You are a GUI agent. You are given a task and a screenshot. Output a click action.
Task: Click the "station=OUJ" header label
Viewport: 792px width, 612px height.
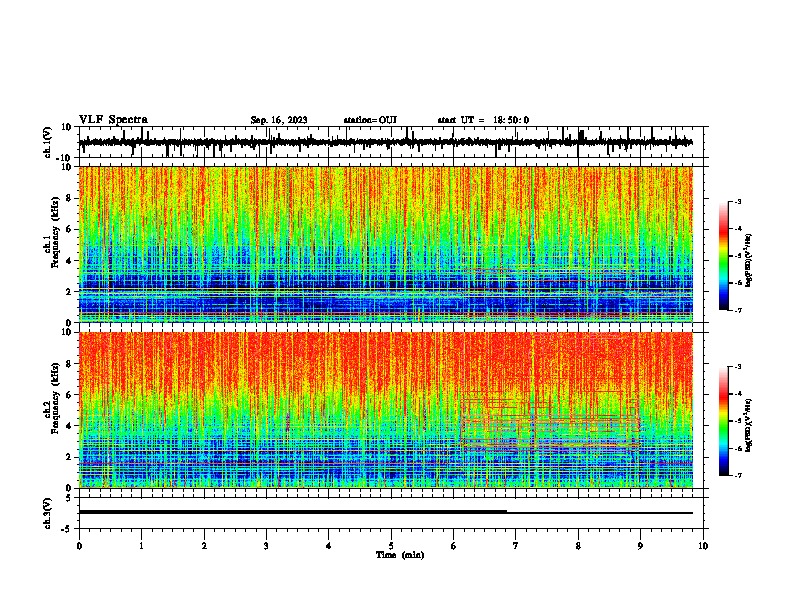(x=370, y=120)
